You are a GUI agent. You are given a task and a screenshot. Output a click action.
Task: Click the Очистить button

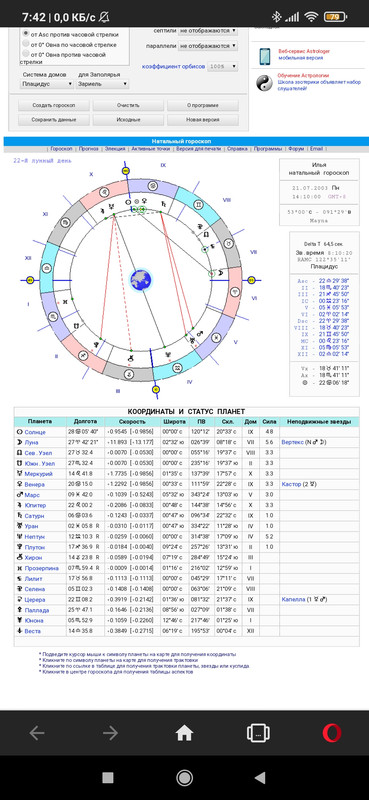[128, 106]
